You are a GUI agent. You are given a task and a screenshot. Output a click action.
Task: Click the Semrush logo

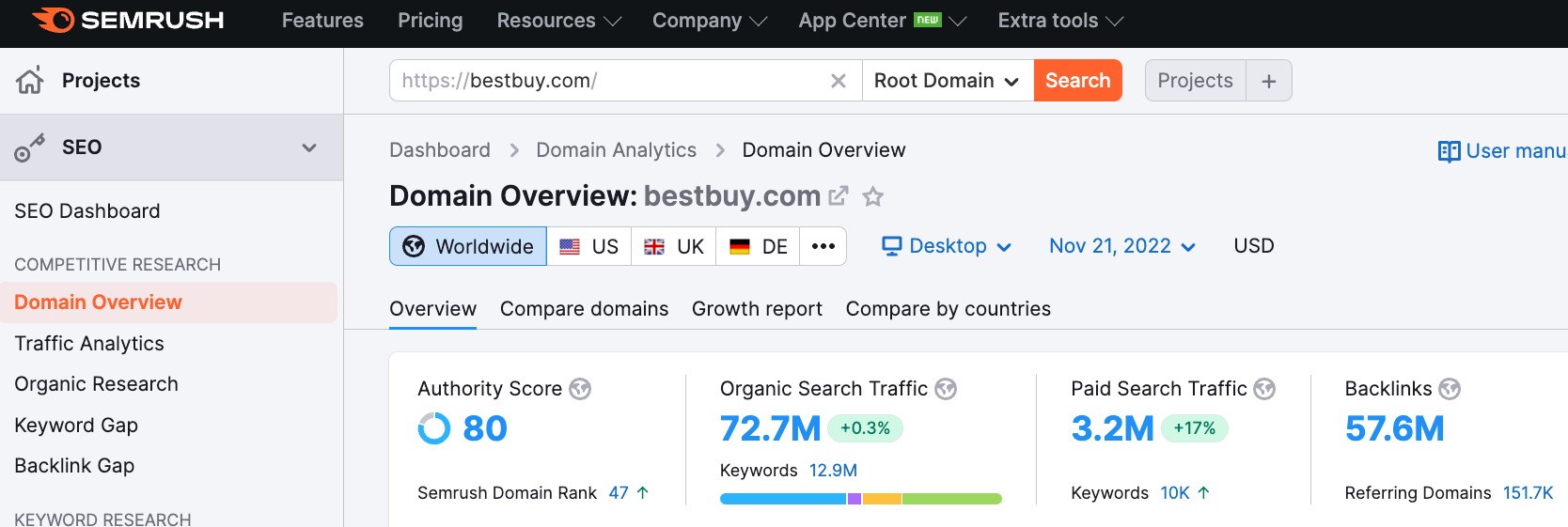(x=128, y=20)
